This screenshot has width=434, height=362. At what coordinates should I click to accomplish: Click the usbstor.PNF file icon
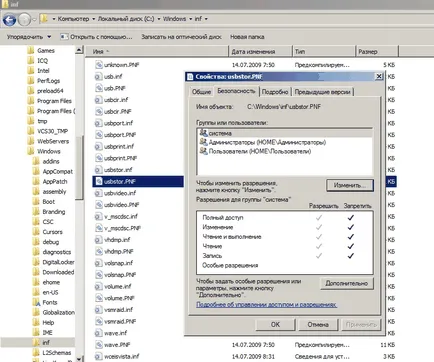pos(99,181)
